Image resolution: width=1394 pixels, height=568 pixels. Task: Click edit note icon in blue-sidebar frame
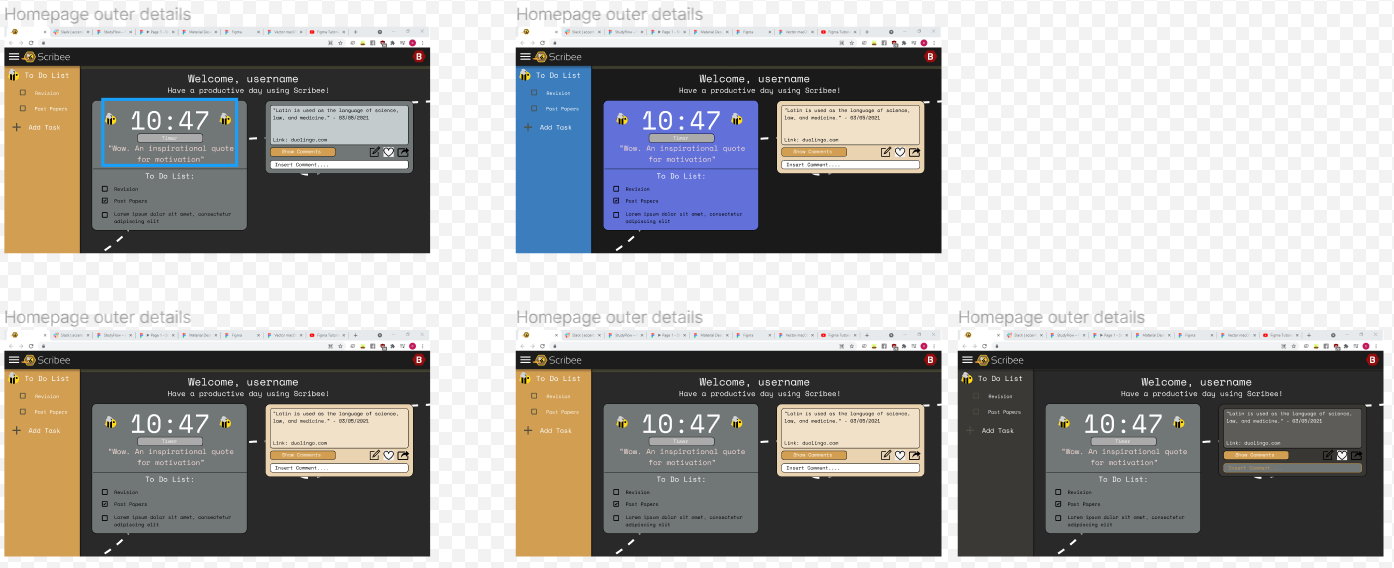pyautogui.click(x=886, y=152)
